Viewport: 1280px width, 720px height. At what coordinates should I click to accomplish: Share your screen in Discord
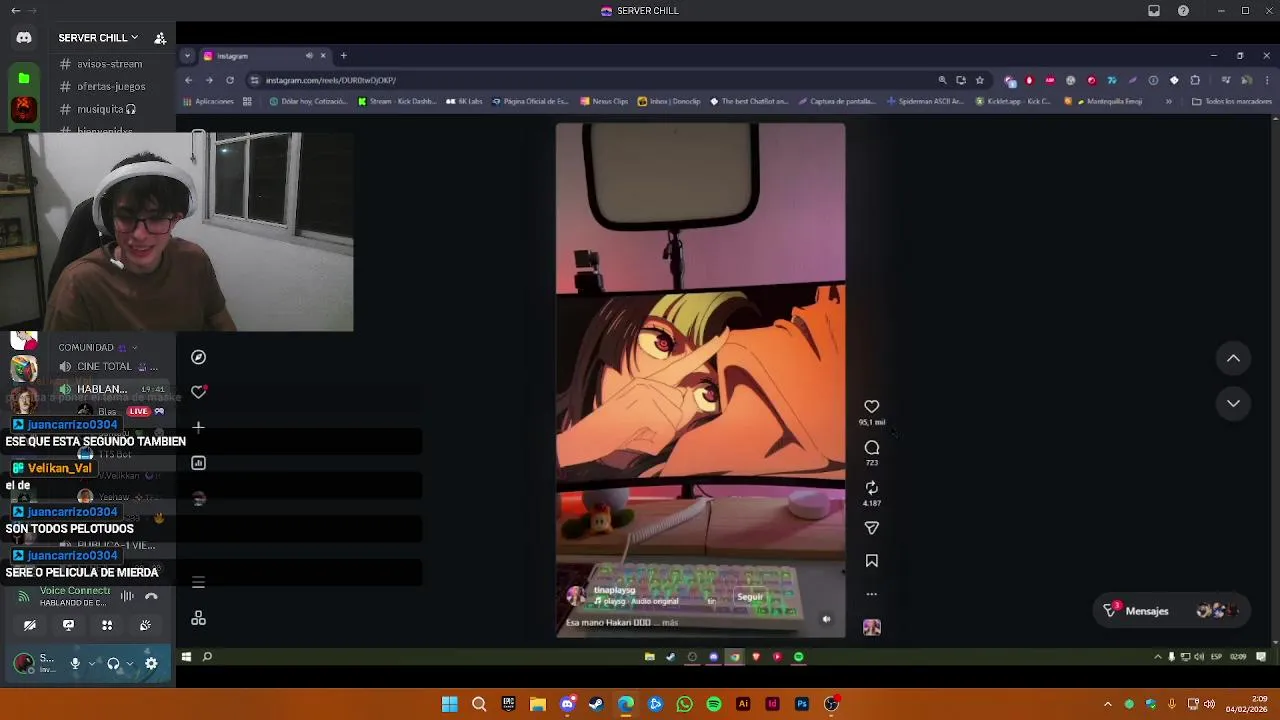68,625
